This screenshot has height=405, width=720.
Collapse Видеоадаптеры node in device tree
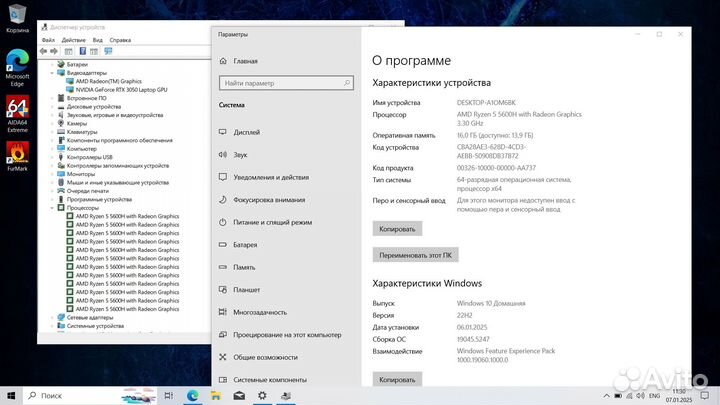(x=52, y=73)
